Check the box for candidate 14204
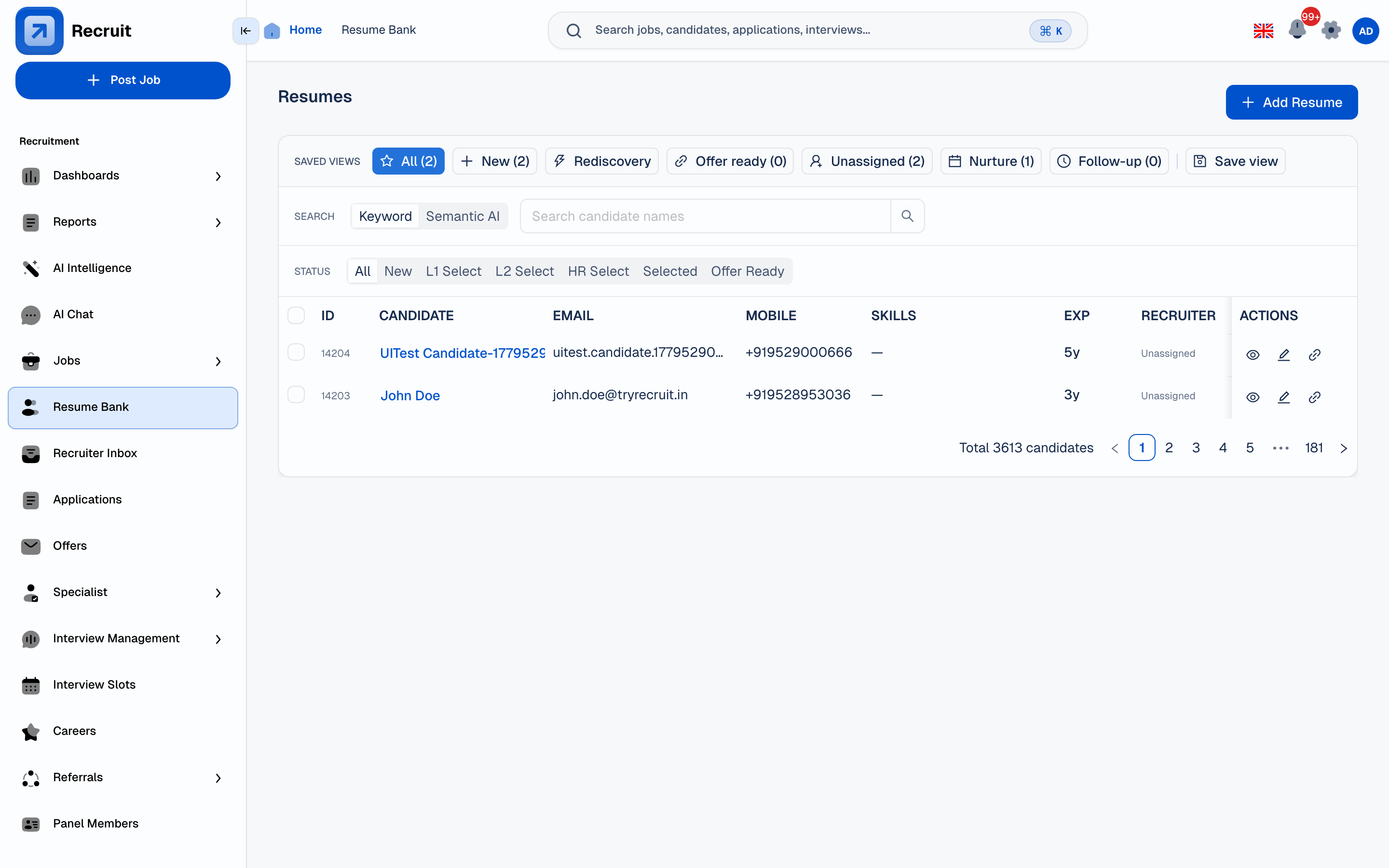 (296, 352)
